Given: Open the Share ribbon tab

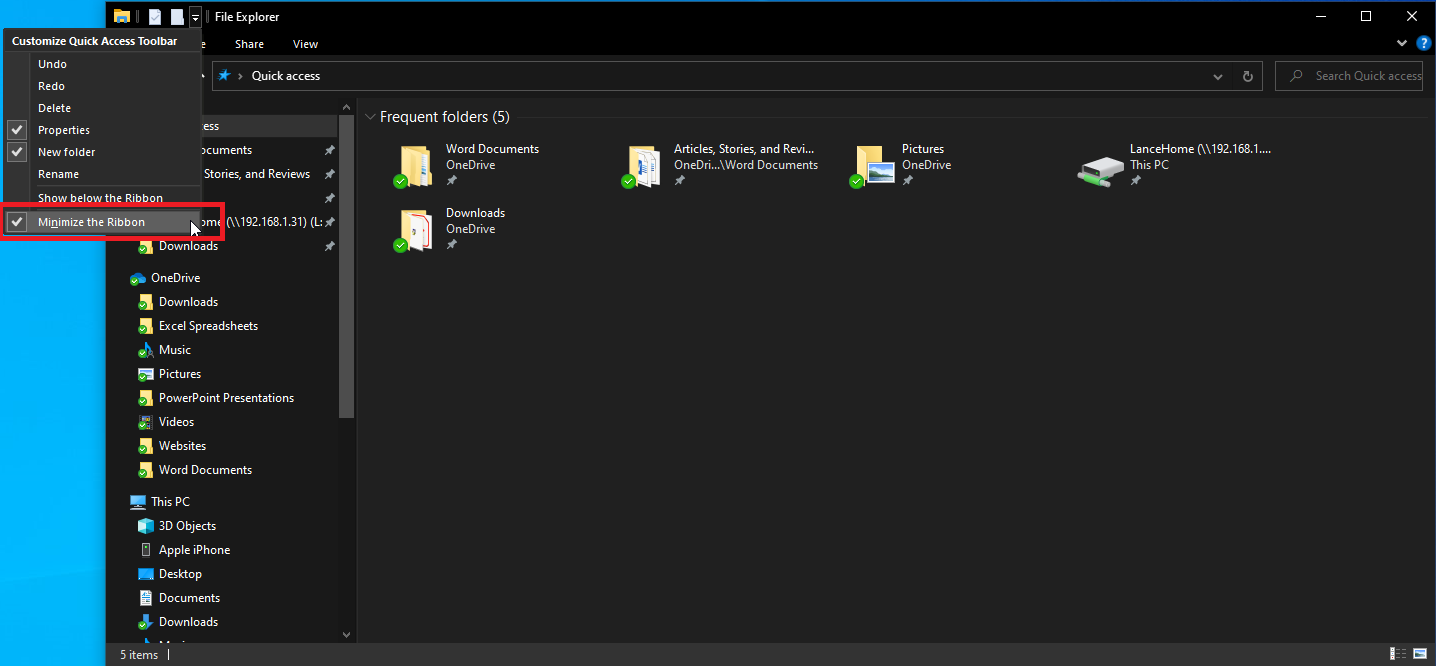Looking at the screenshot, I should coord(249,44).
